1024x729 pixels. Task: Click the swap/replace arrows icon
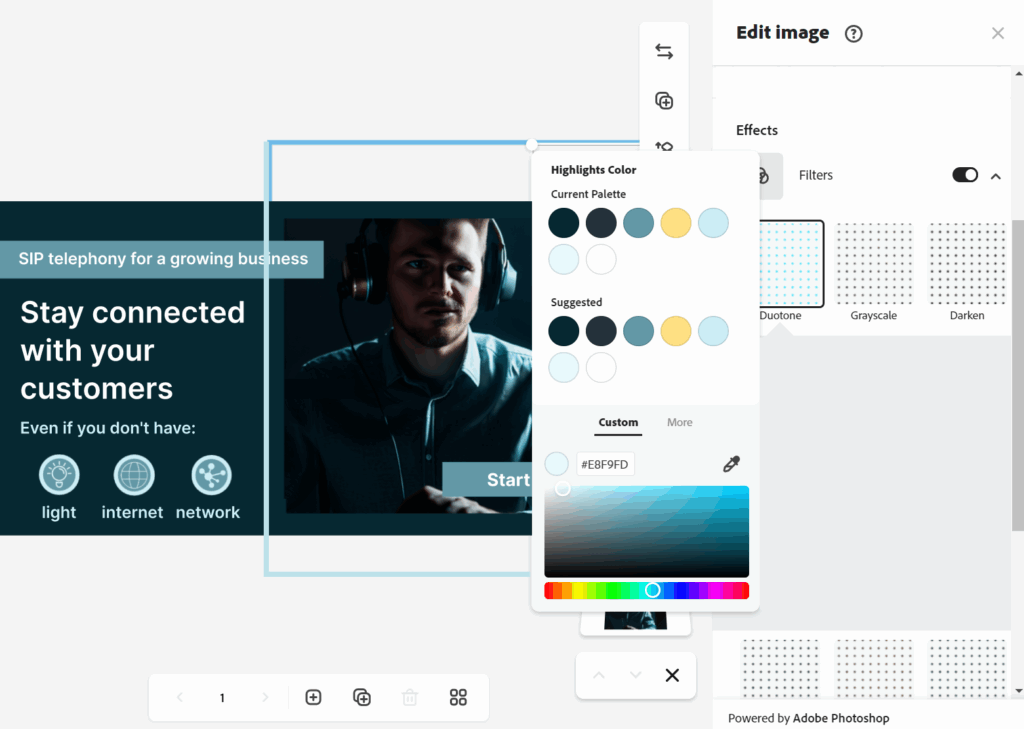click(x=664, y=51)
